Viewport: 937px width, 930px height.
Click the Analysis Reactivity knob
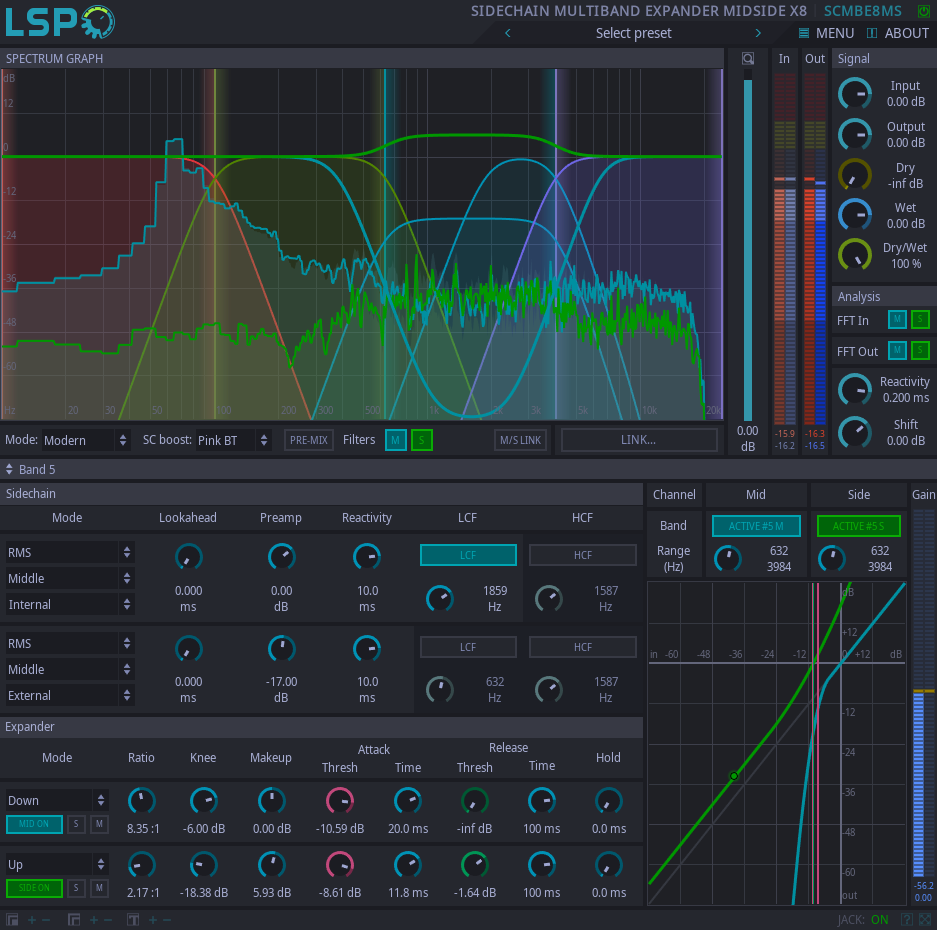pyautogui.click(x=854, y=390)
